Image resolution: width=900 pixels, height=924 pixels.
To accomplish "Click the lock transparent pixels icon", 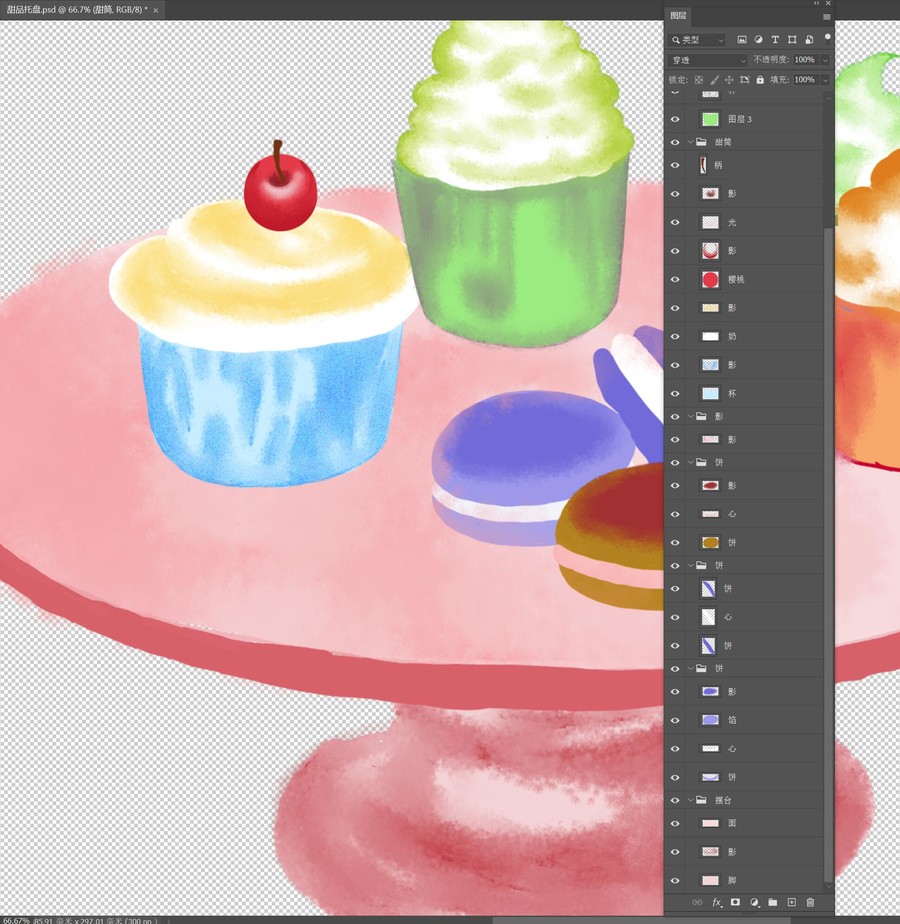I will click(698, 80).
